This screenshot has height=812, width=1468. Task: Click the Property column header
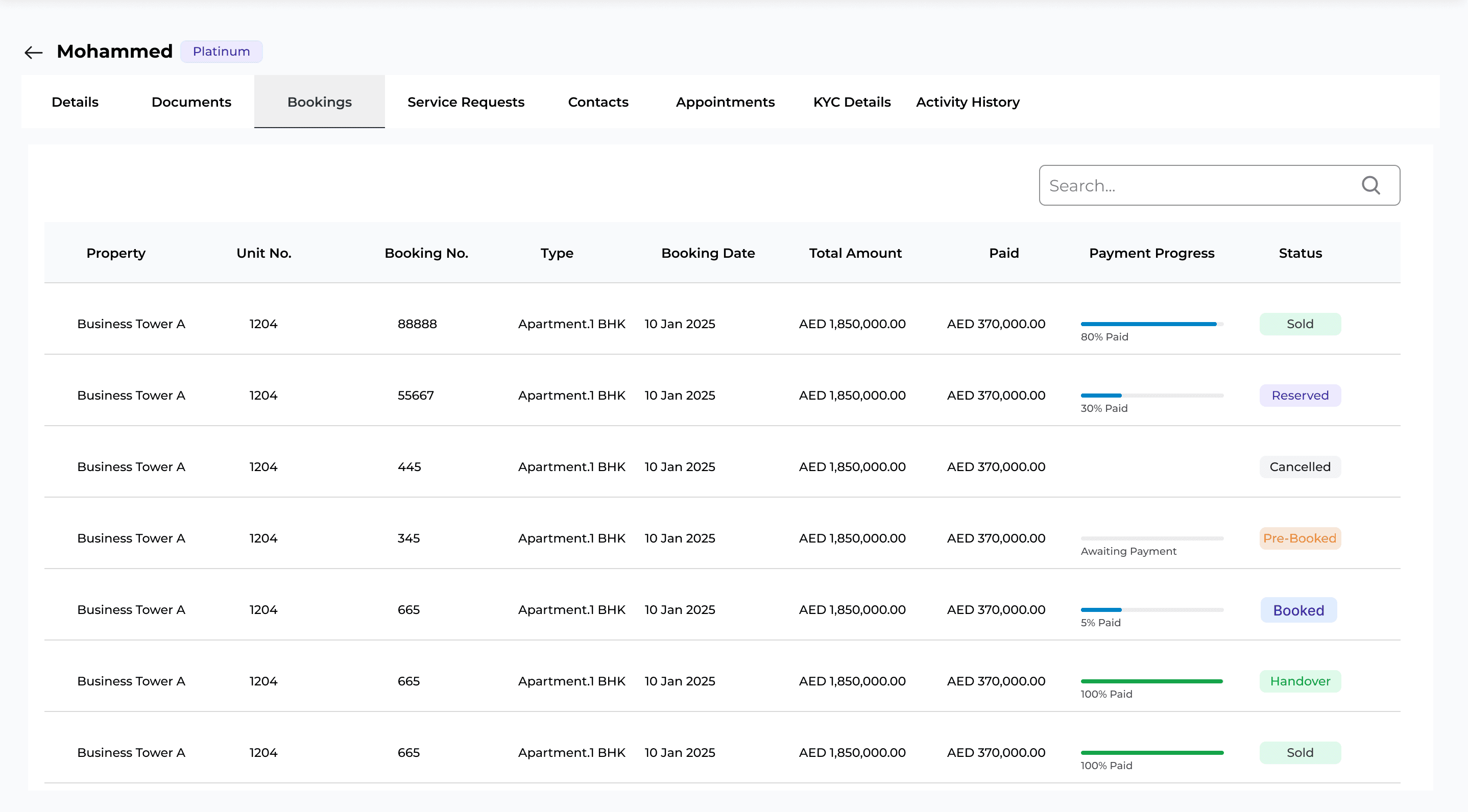pos(116,253)
